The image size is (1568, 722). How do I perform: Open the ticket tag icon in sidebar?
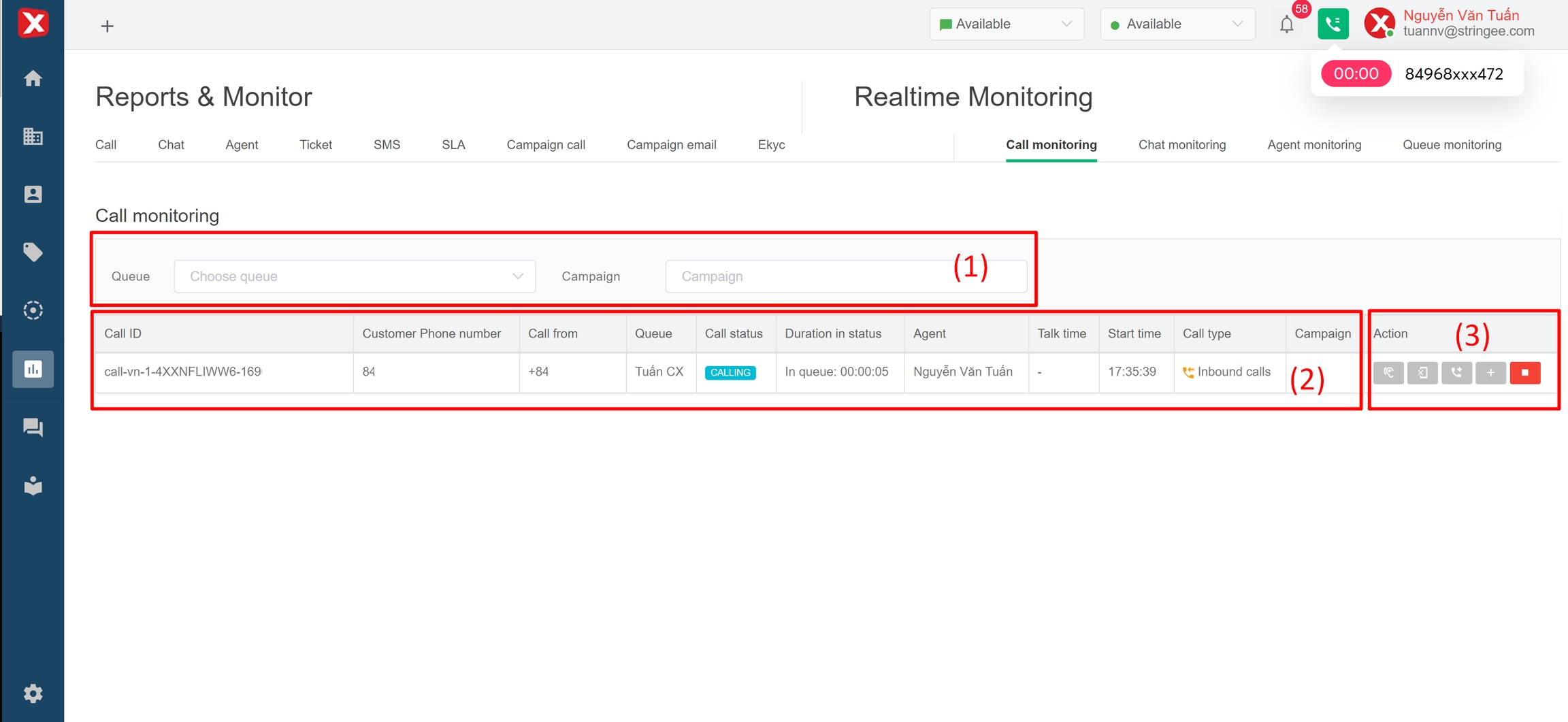[x=33, y=252]
